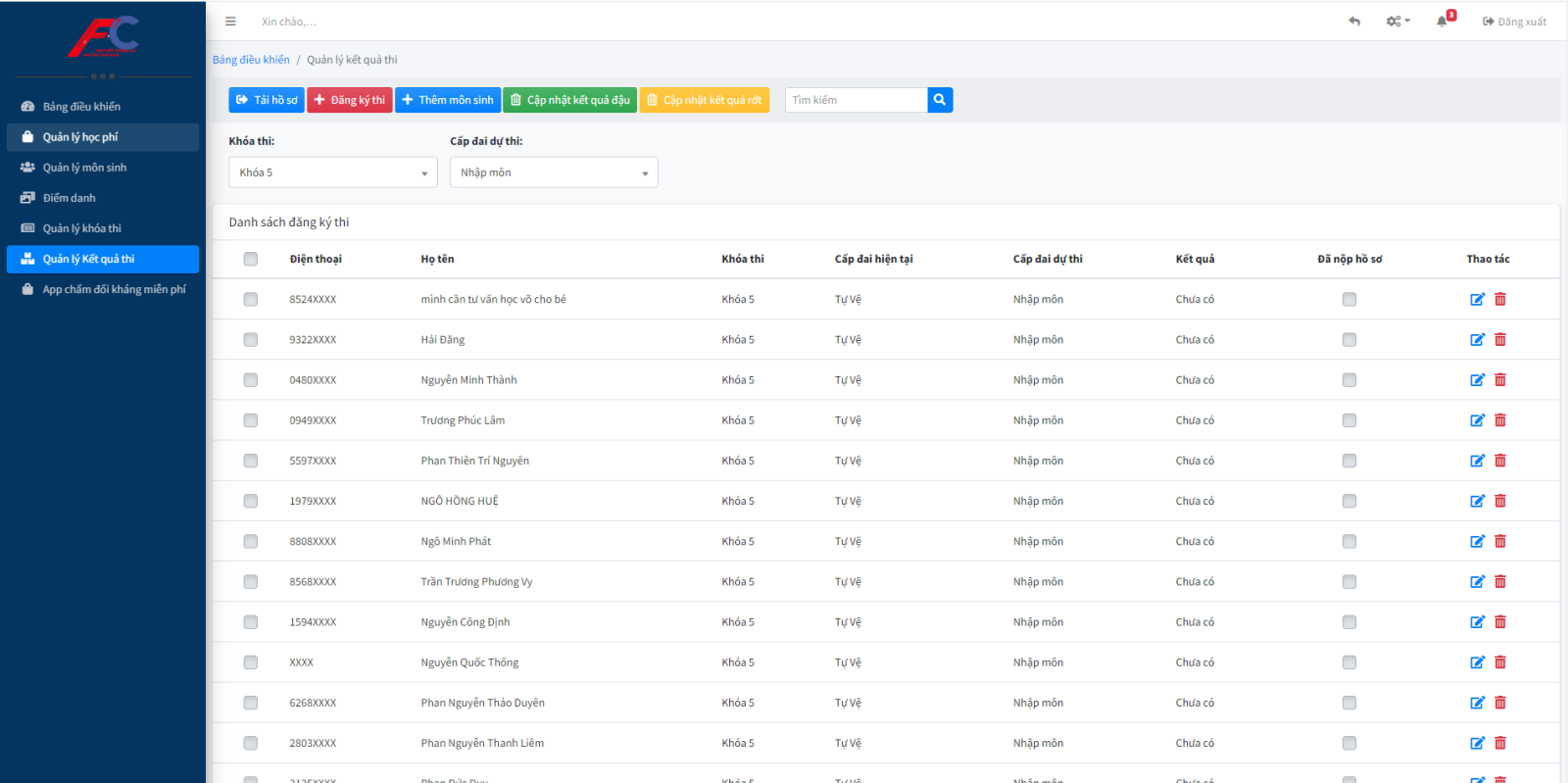Open the notification bell icon
Screen dimensions: 1568x783
coord(1442,22)
